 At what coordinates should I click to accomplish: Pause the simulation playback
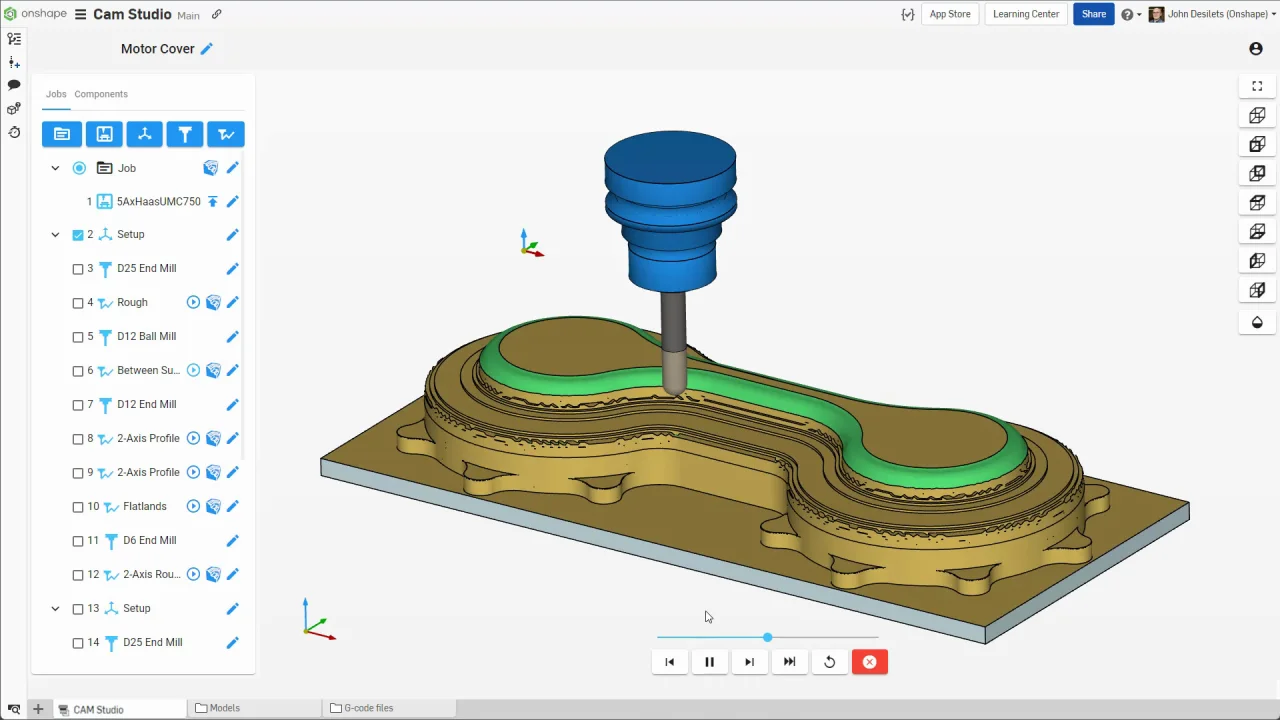tap(710, 662)
